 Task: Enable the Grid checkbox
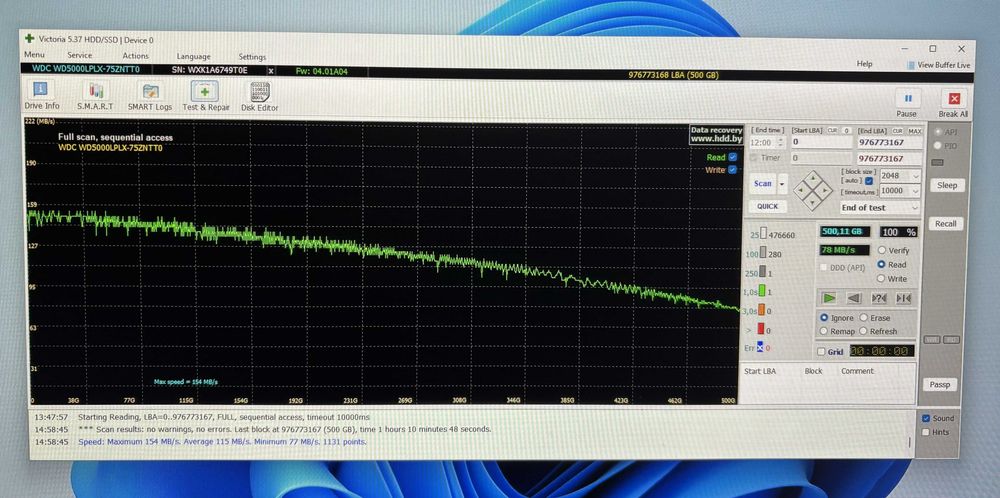pos(821,351)
